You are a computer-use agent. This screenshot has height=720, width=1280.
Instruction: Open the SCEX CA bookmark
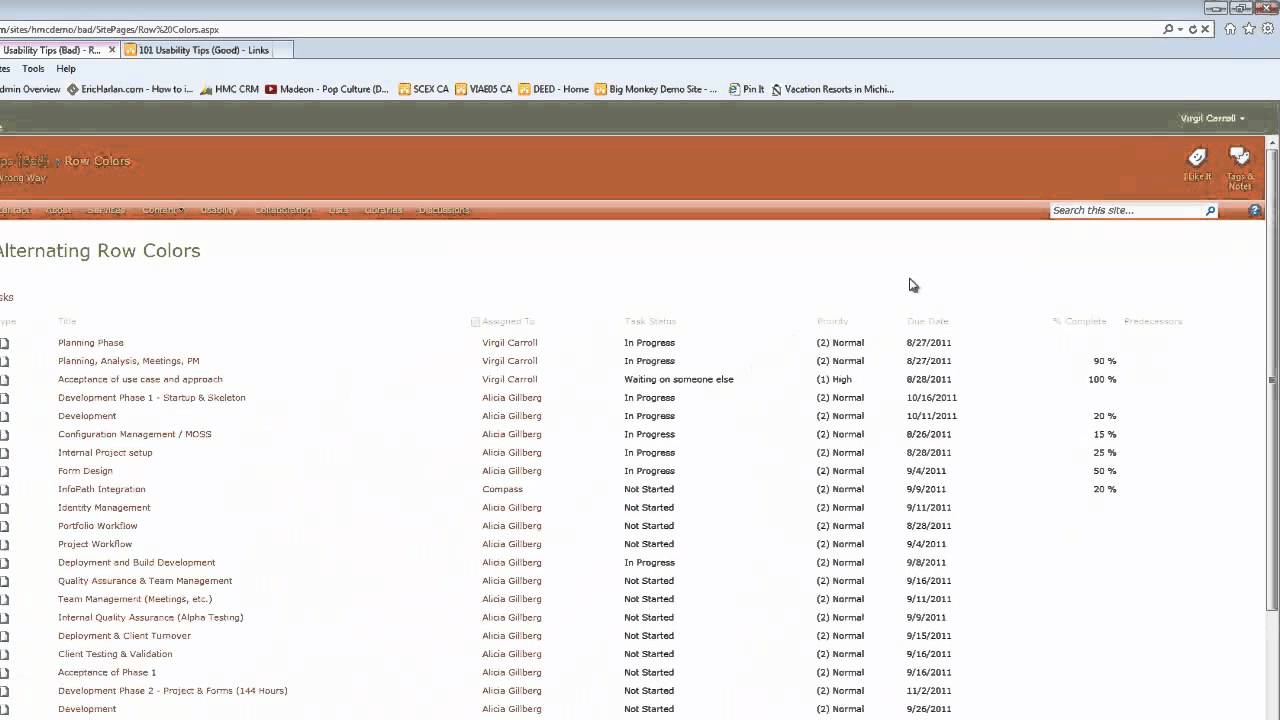423,89
